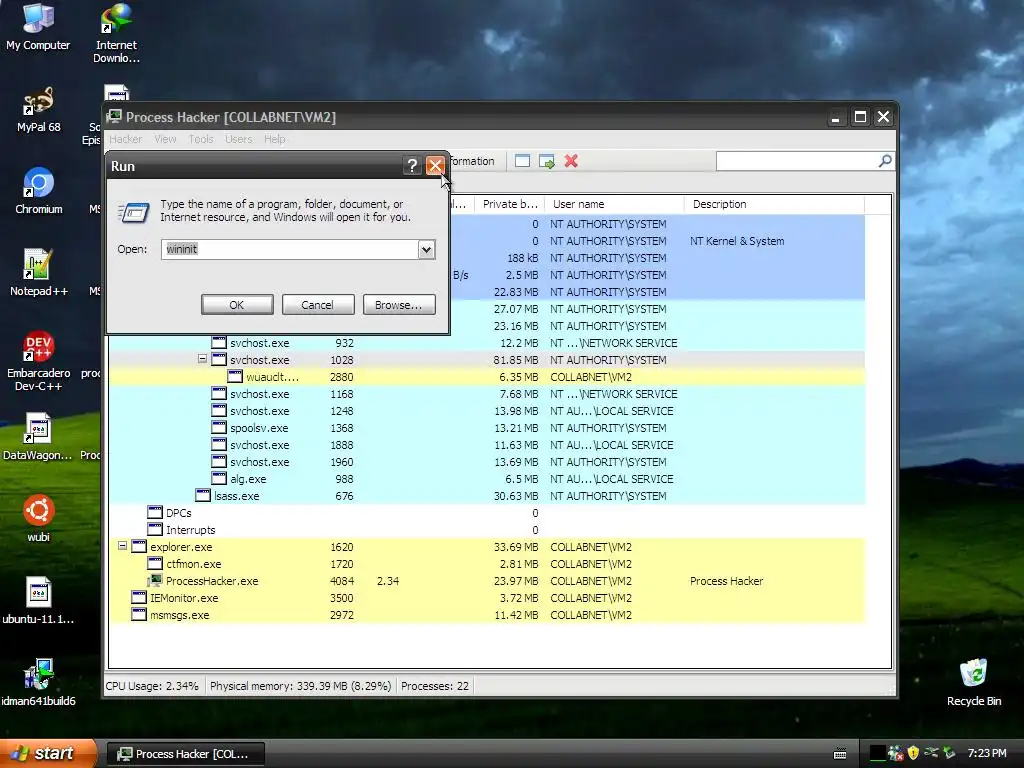1024x768 pixels.
Task: Select the DPCs row
Action: tap(487, 513)
